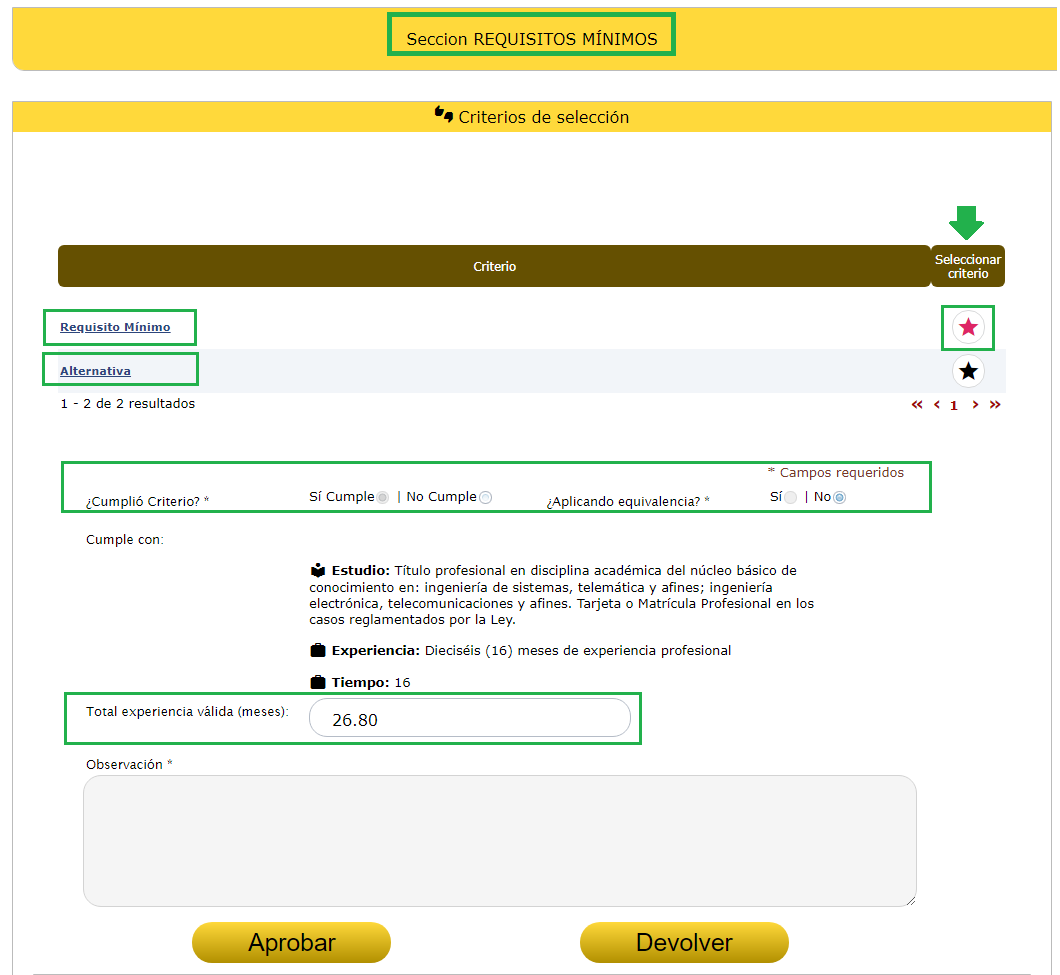1060x975 pixels.
Task: Click inside the Observación text area
Action: tap(499, 841)
